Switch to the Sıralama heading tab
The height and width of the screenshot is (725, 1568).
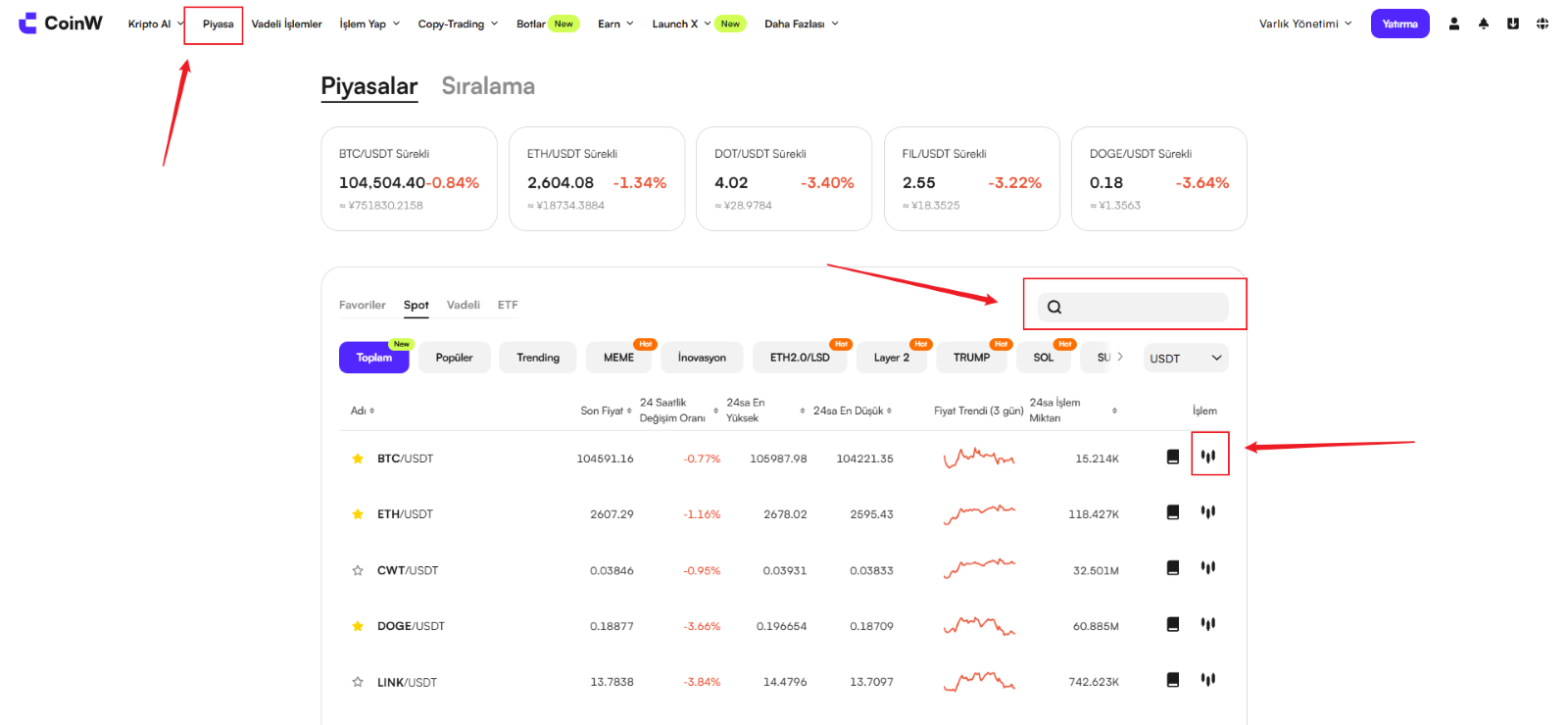coord(488,86)
